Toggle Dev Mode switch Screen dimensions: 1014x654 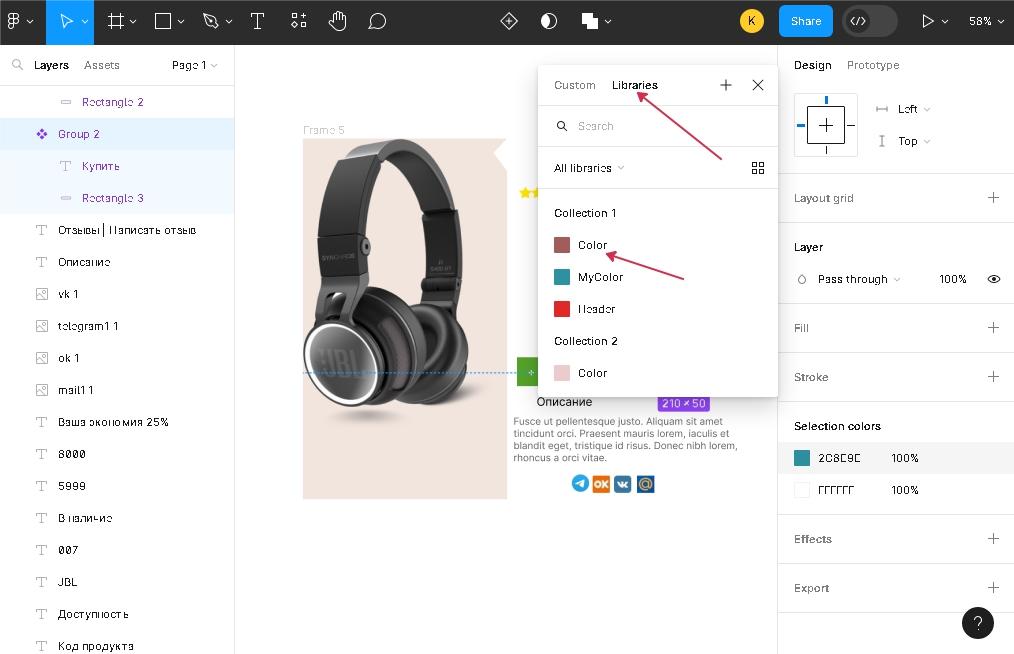pos(869,21)
